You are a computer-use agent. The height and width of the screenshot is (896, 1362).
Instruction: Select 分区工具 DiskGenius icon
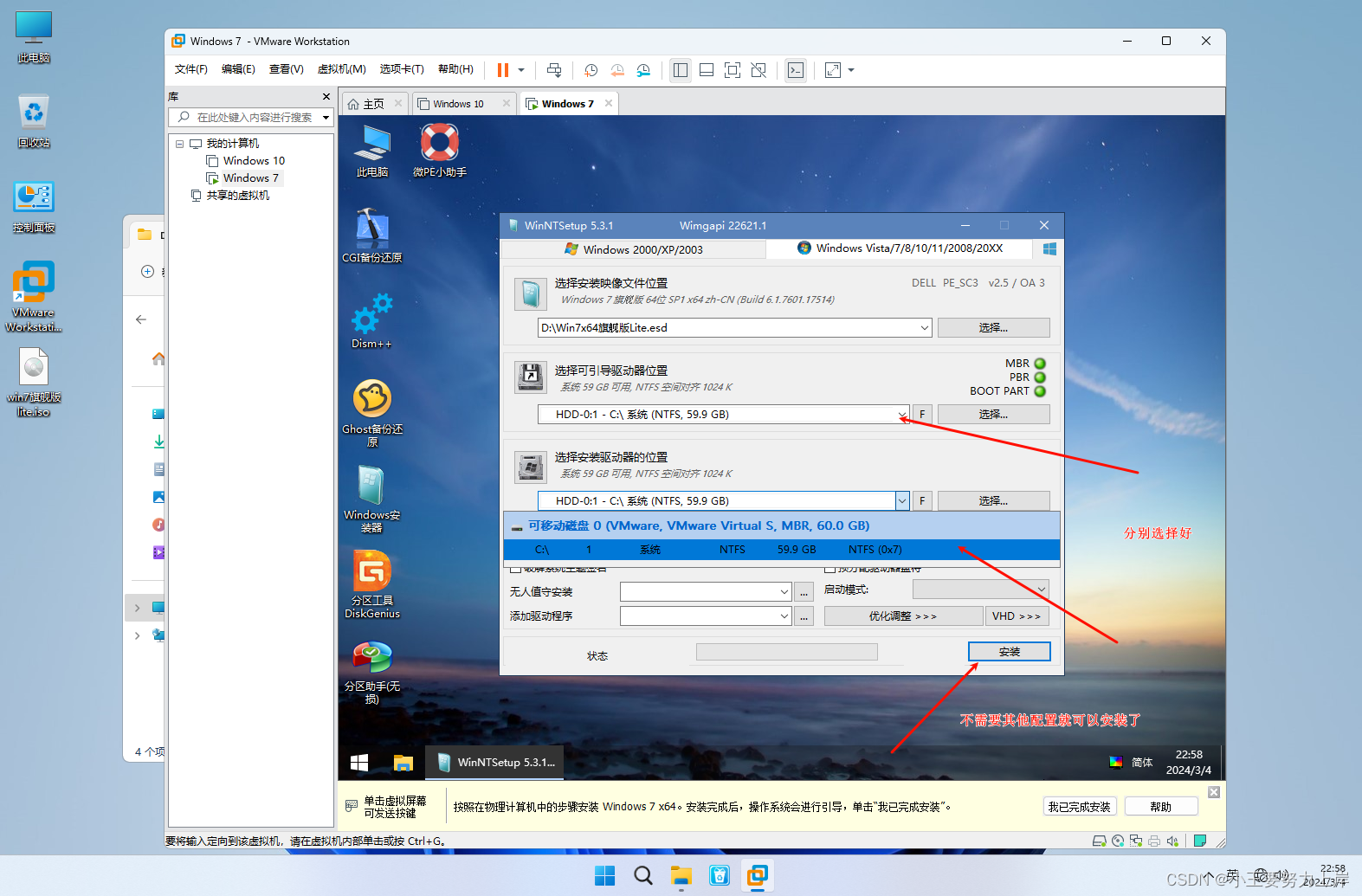[372, 584]
